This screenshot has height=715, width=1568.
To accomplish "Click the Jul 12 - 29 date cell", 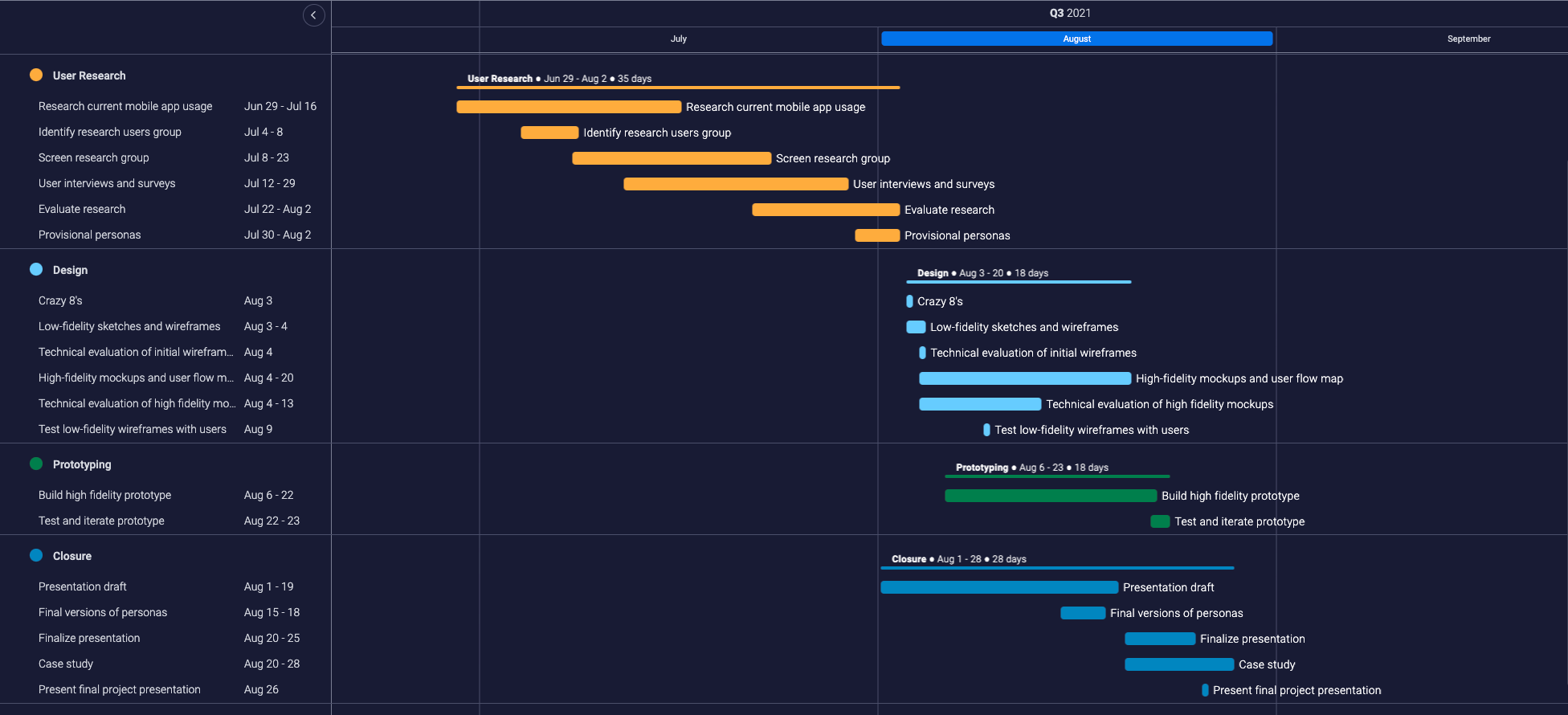I will [270, 183].
